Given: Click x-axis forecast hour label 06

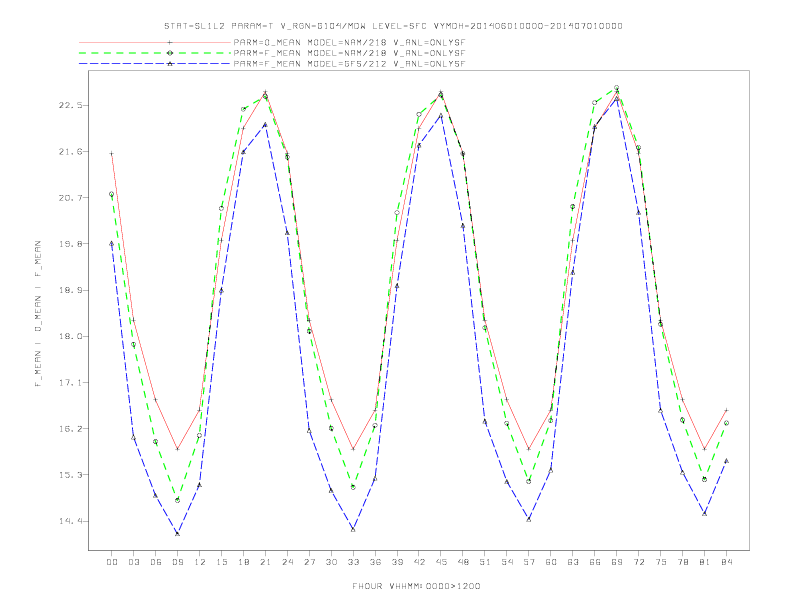Looking at the screenshot, I should pos(156,562).
